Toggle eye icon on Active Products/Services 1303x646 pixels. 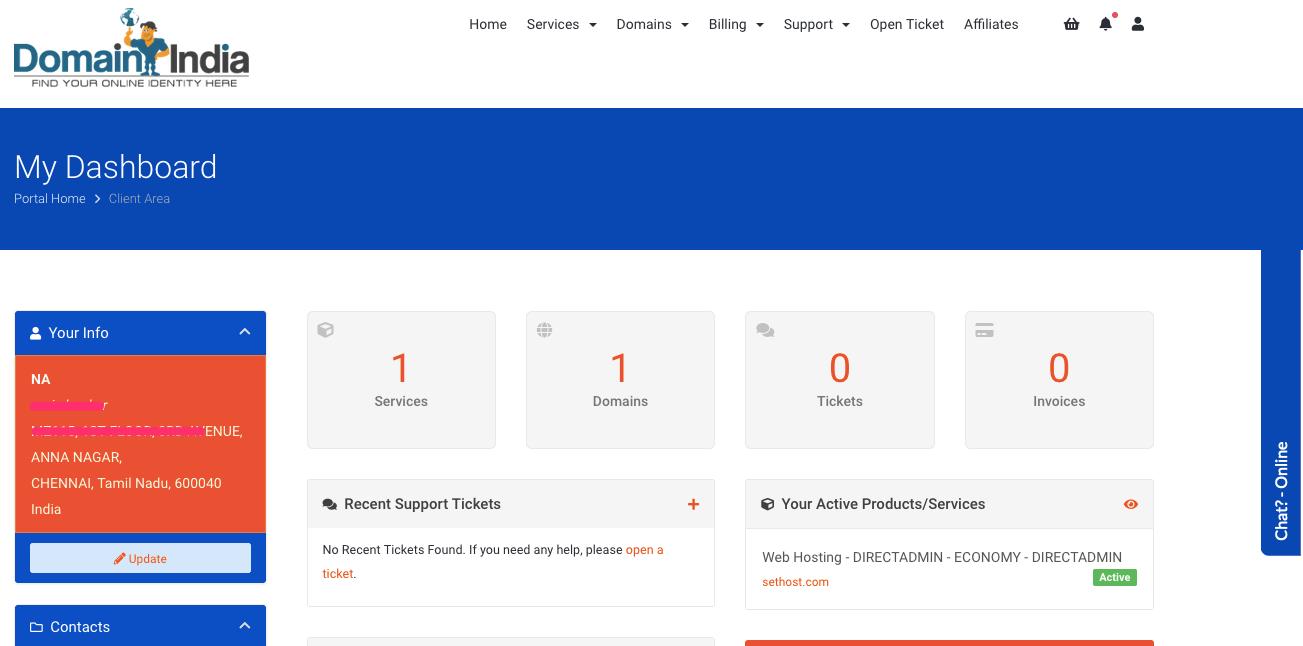(1131, 505)
